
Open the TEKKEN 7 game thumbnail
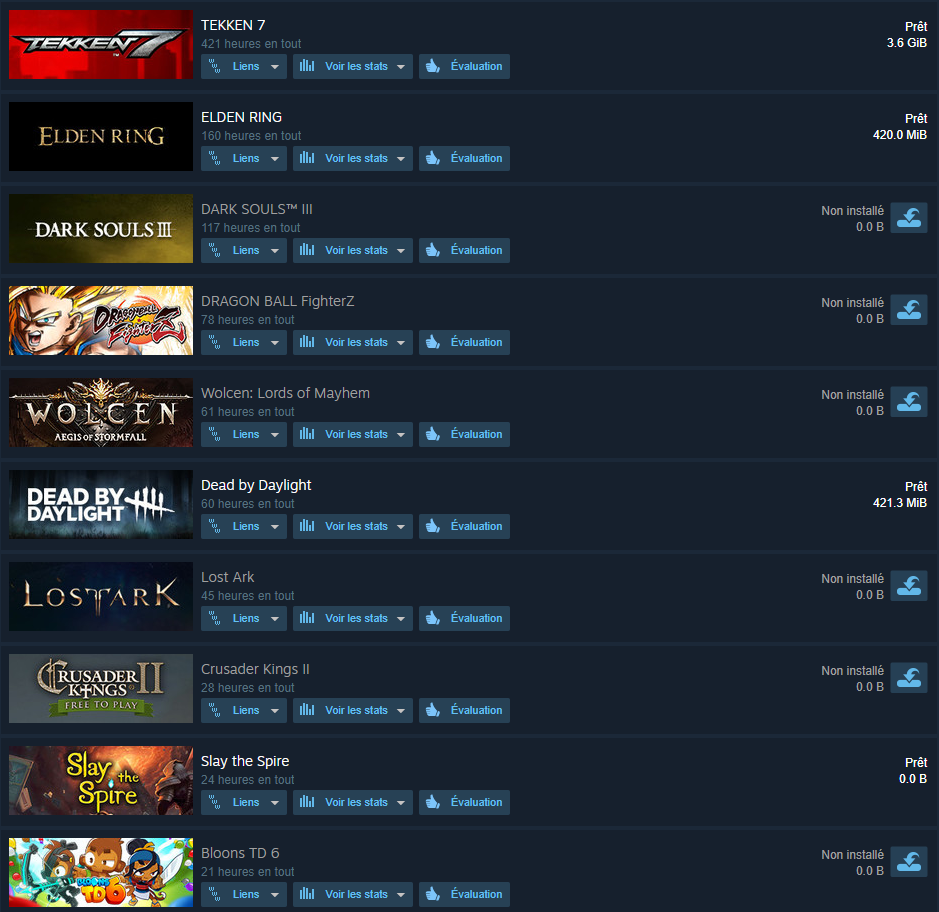[101, 44]
